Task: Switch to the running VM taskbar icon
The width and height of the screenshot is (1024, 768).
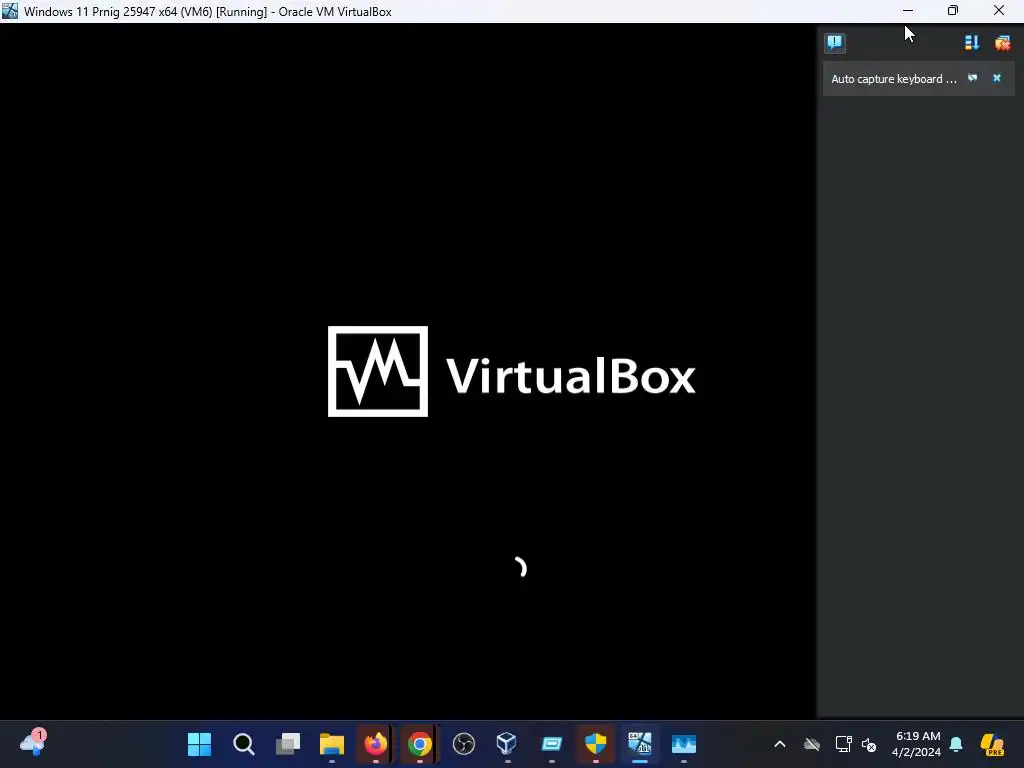Action: click(x=639, y=744)
